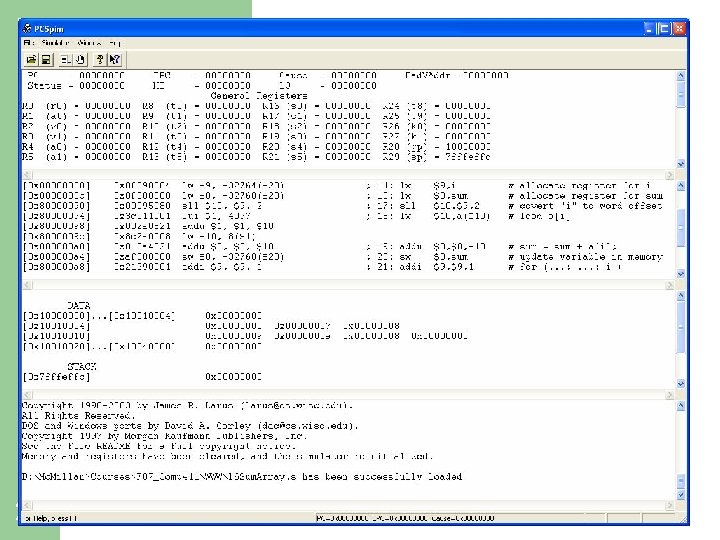Open the Simulator menu

click(x=55, y=43)
